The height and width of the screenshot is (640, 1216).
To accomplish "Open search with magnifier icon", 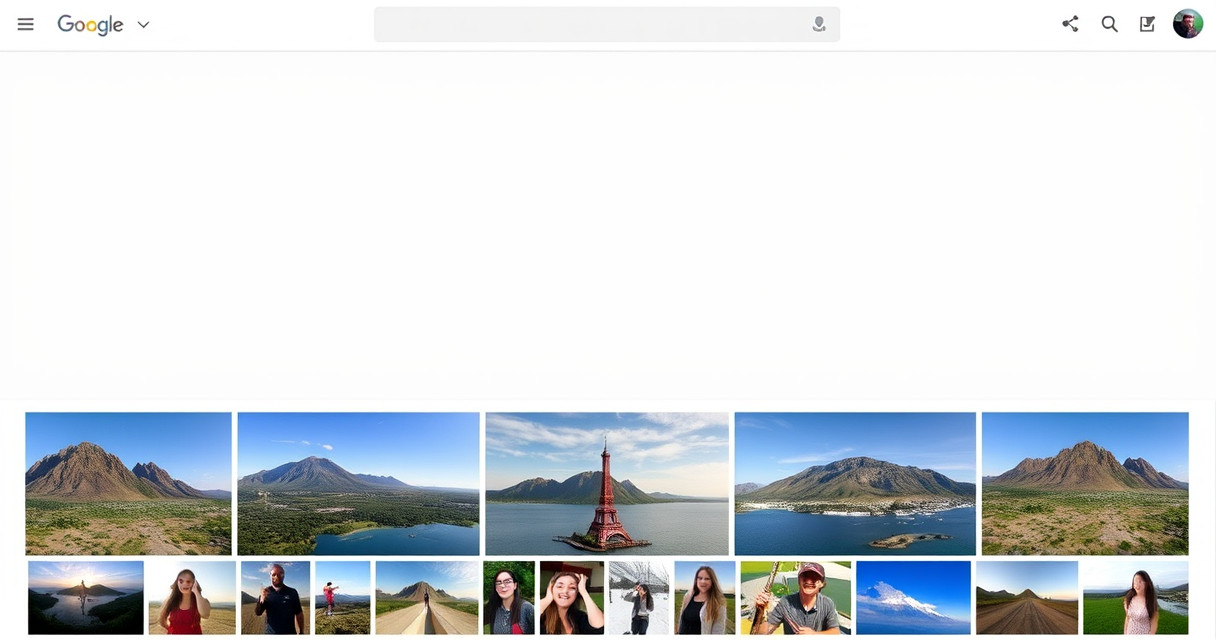I will pyautogui.click(x=1109, y=24).
